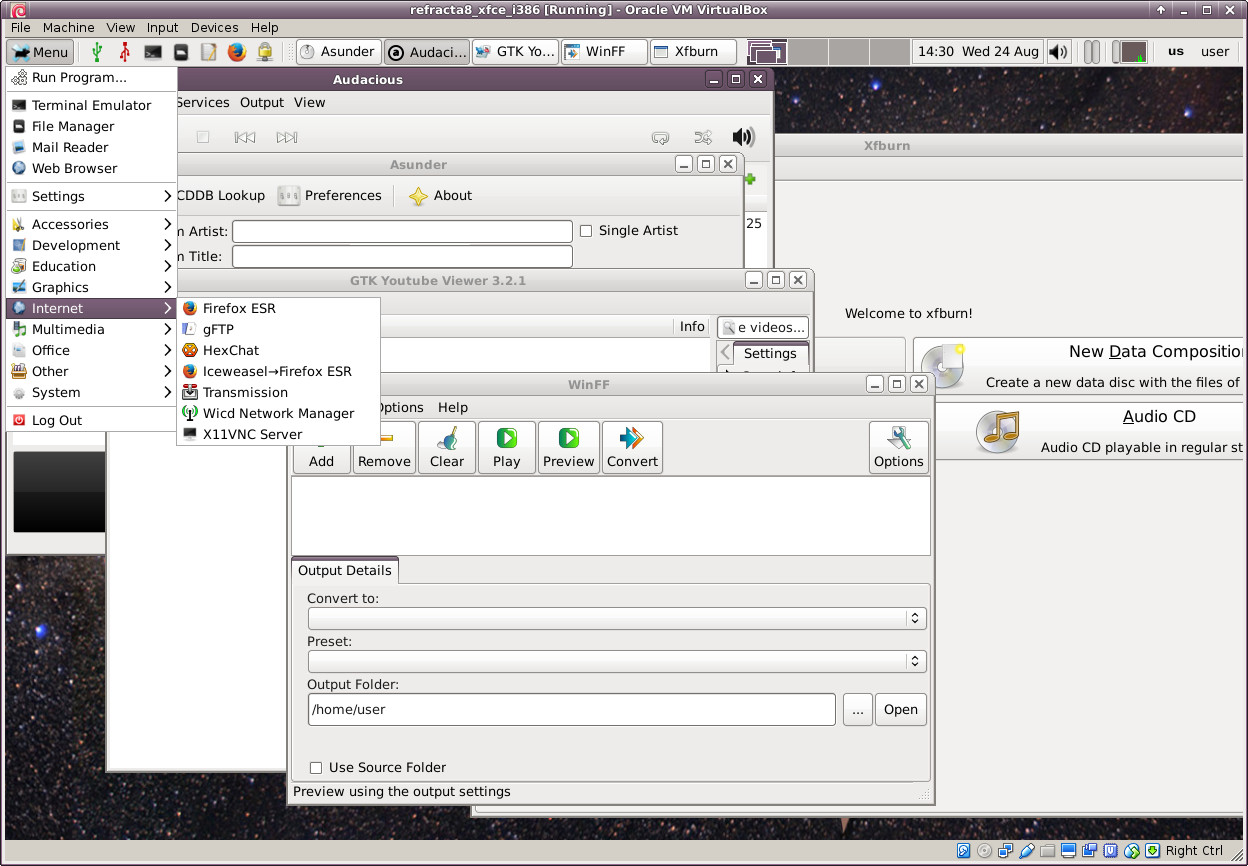Expand the Settings submenu
The image size is (1248, 866).
pyautogui.click(x=91, y=196)
